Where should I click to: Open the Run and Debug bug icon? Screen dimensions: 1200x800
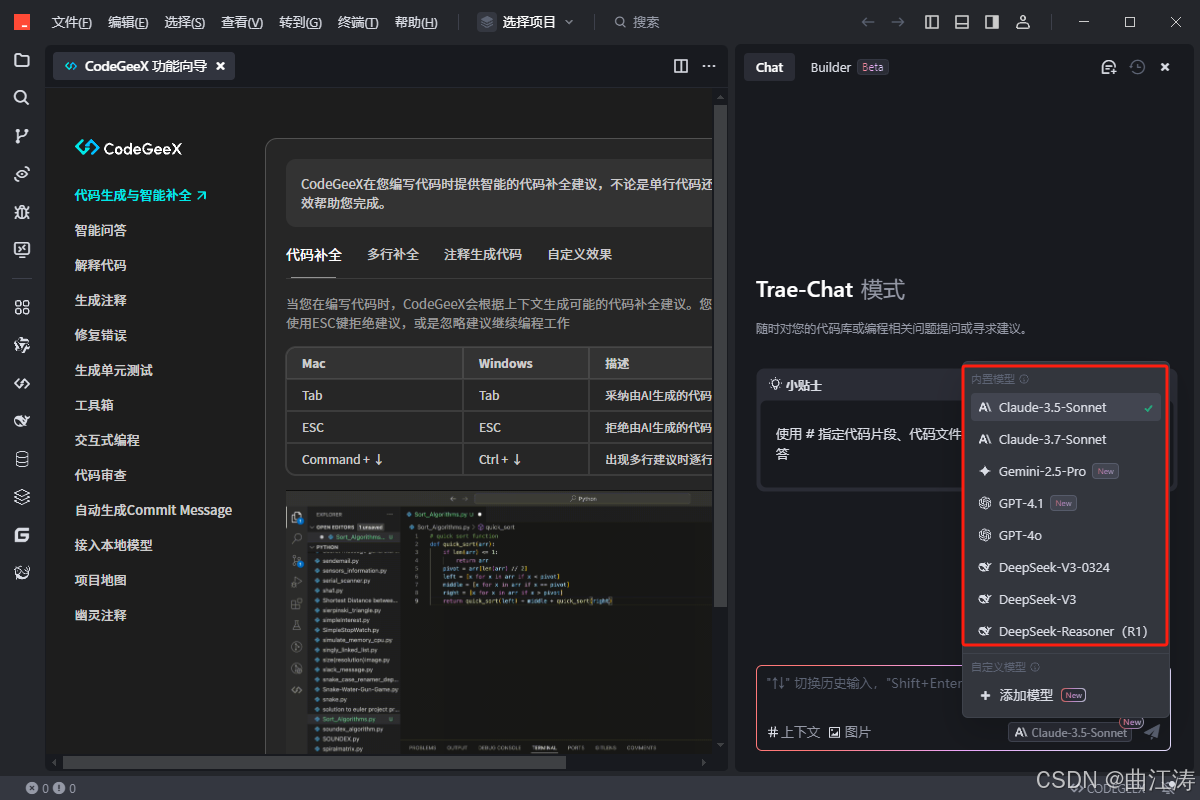(22, 212)
